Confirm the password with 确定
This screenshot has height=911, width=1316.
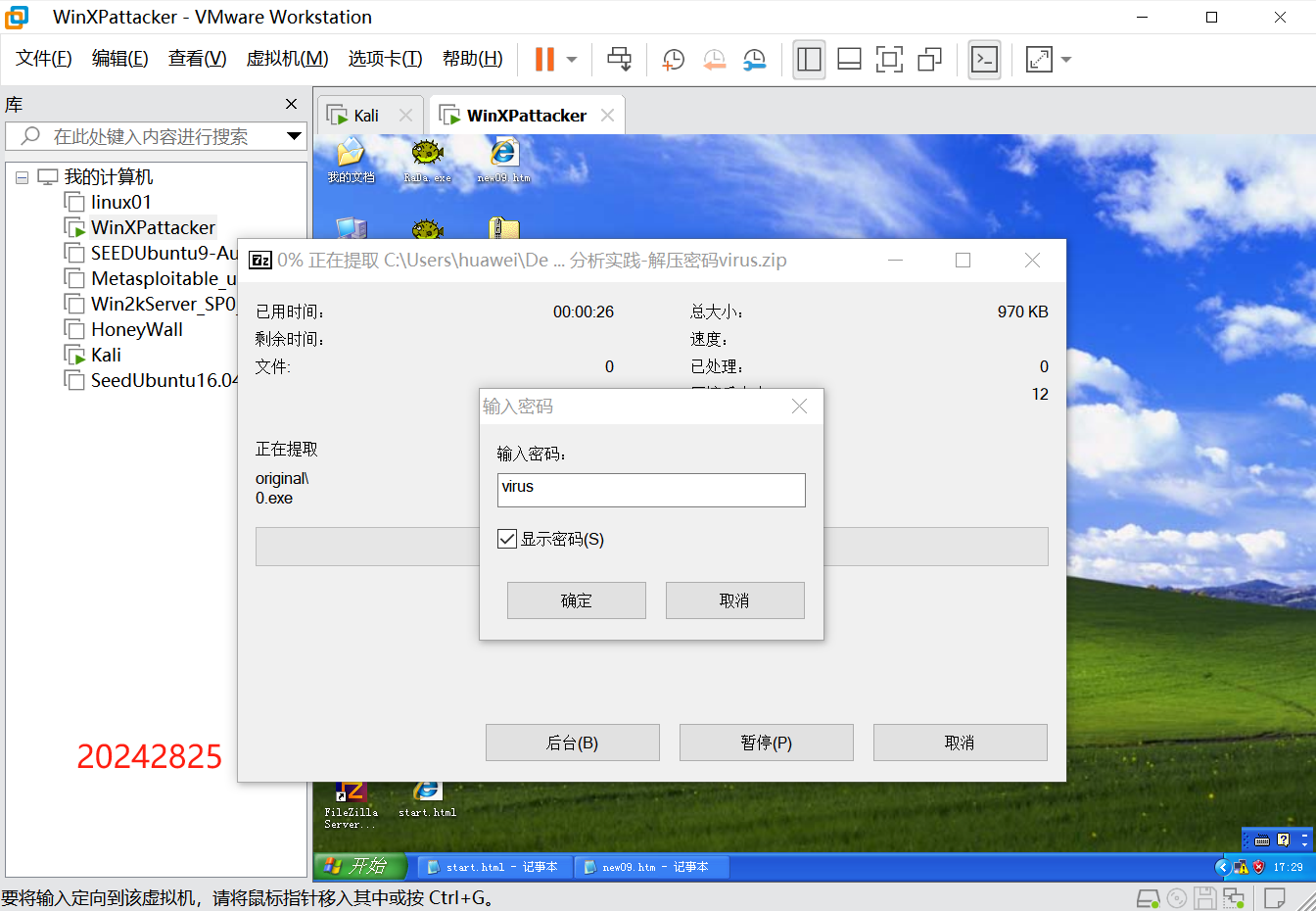click(x=576, y=599)
